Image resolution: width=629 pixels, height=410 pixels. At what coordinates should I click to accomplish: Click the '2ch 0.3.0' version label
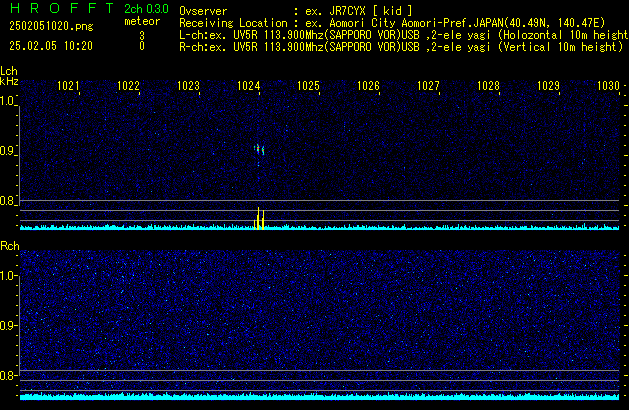[146, 9]
